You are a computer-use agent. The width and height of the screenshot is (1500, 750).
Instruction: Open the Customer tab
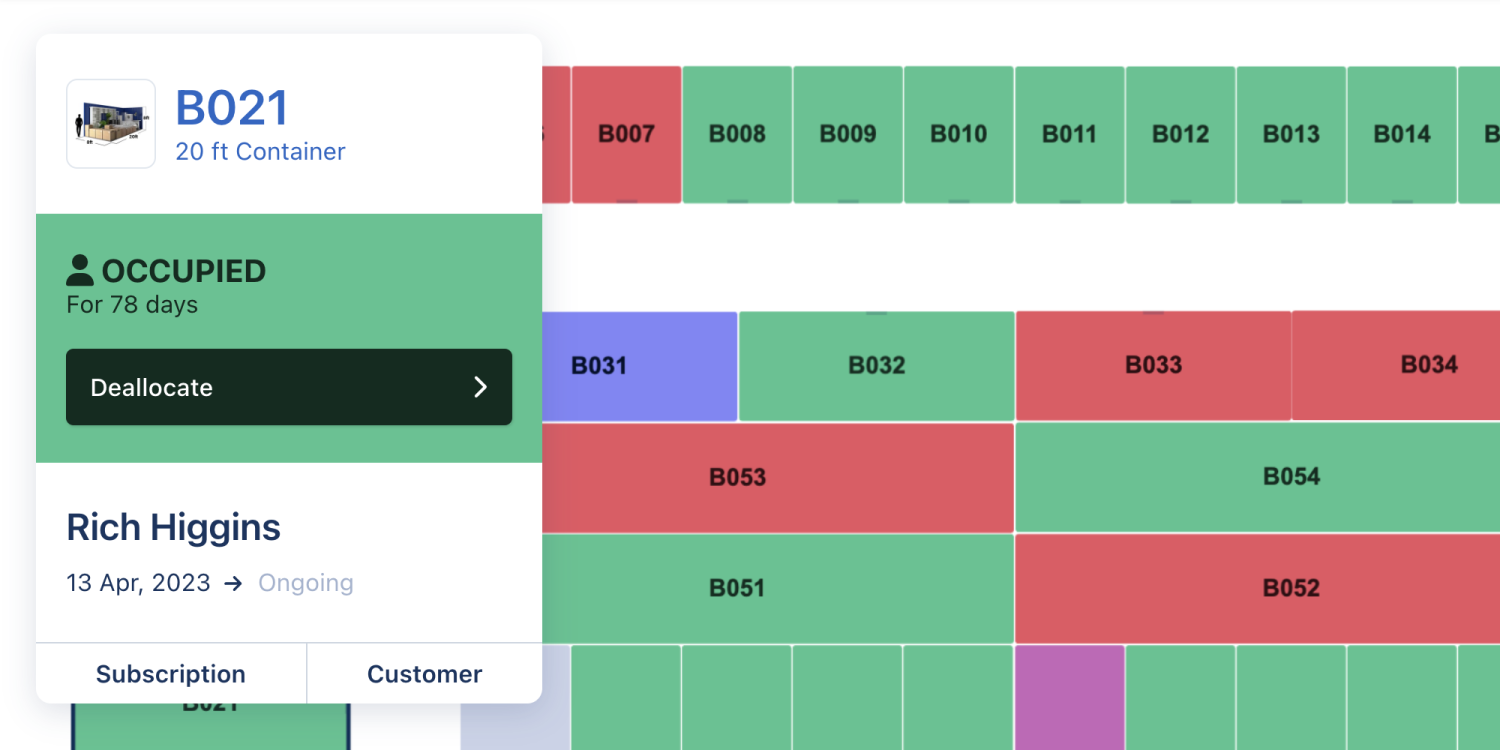[x=424, y=674]
